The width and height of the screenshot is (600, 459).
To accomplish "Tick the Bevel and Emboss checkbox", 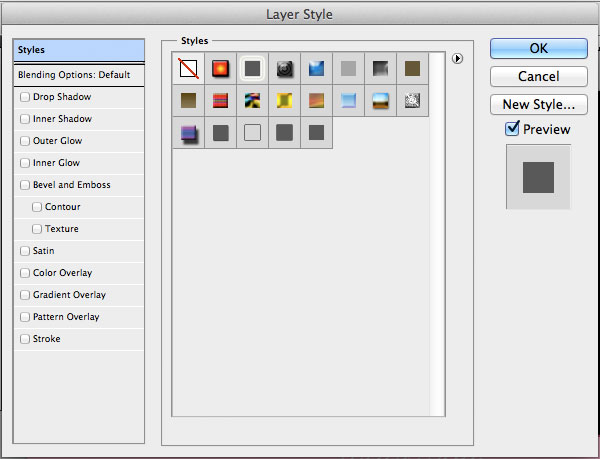I will (25, 185).
